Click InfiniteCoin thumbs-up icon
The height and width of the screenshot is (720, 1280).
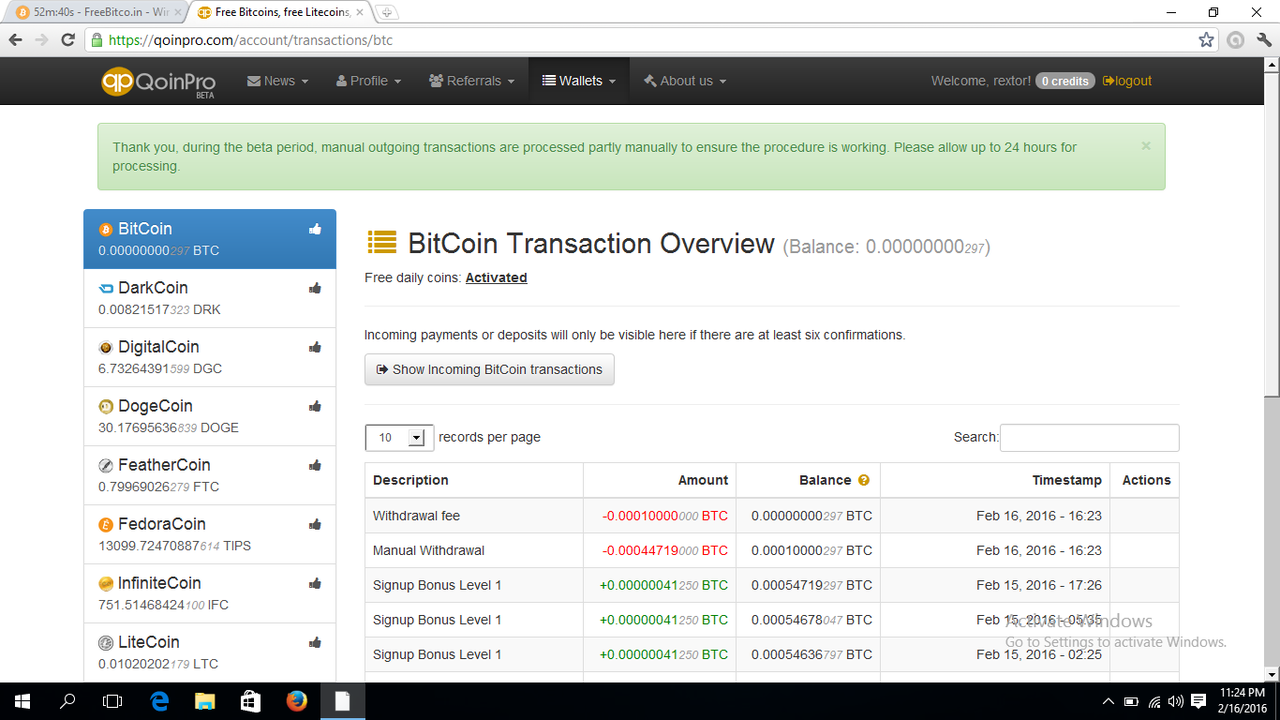coord(315,583)
